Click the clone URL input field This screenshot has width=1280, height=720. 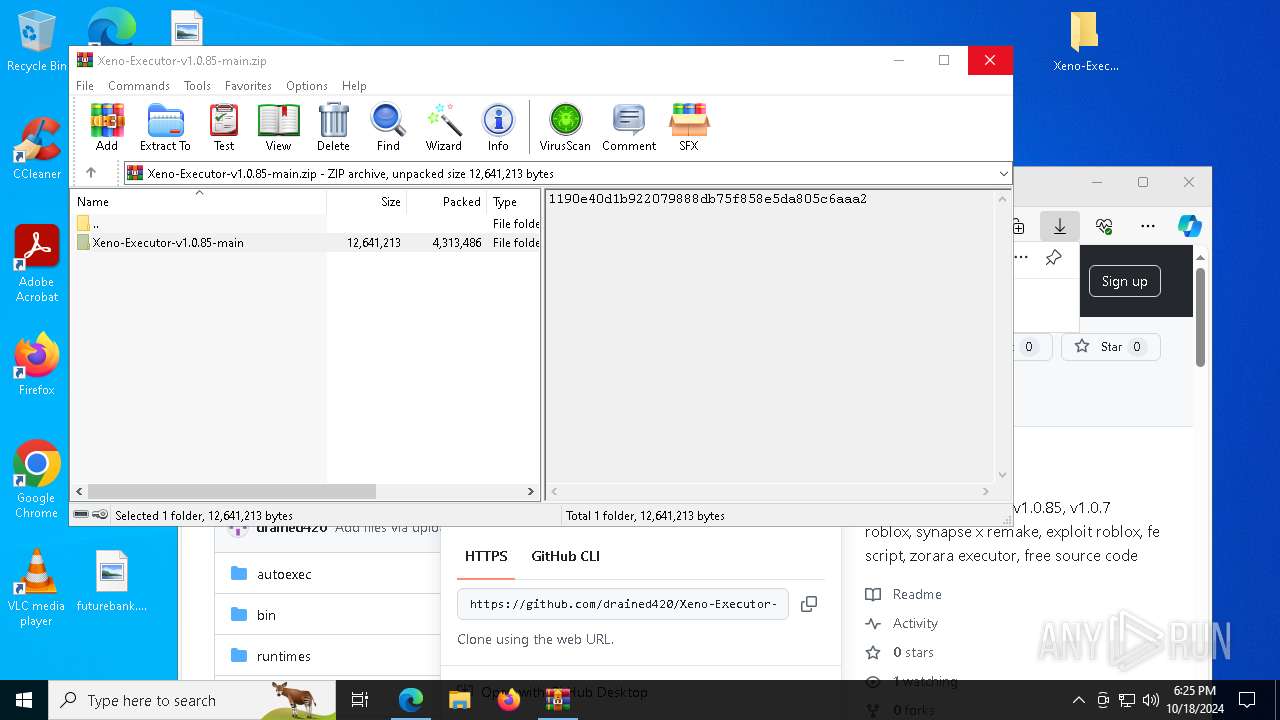pos(623,604)
